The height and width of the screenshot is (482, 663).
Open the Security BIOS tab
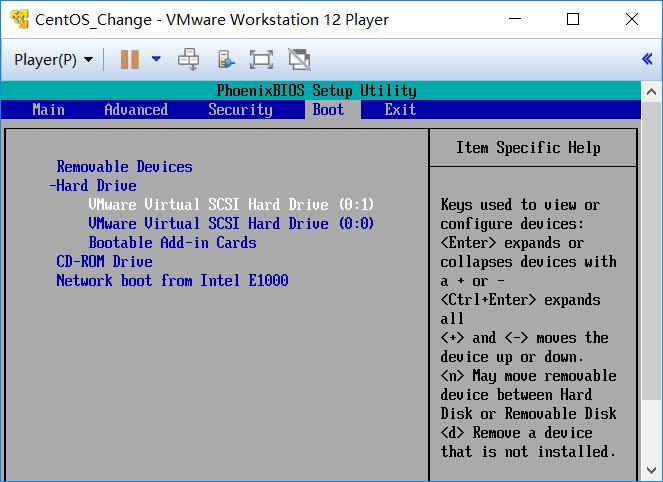click(x=240, y=110)
